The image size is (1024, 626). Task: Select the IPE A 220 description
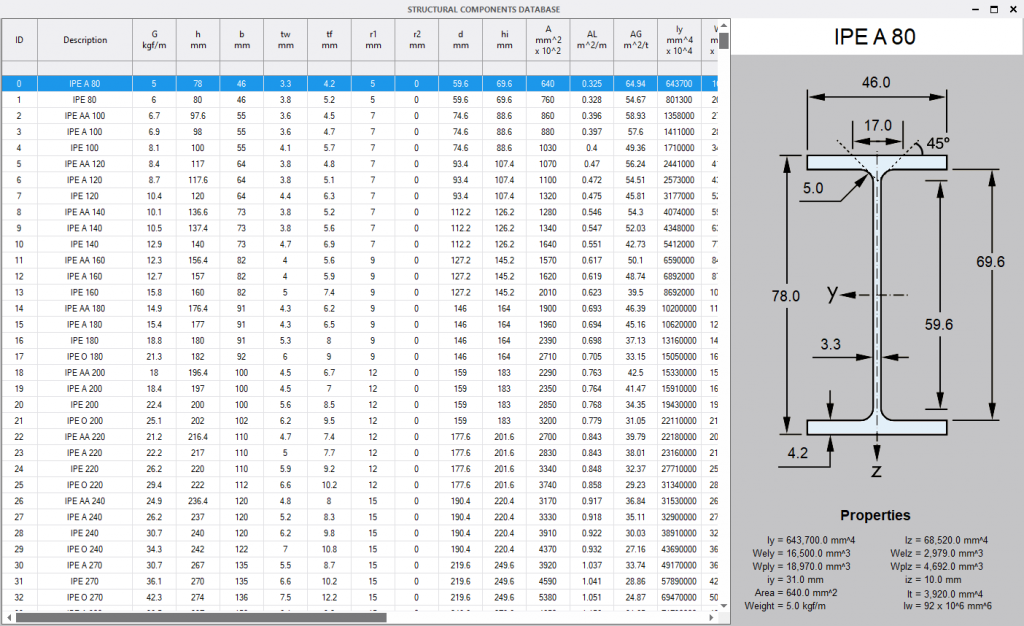(x=85, y=453)
